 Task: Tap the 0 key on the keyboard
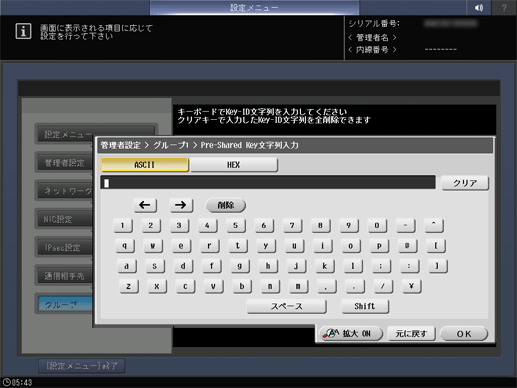pyautogui.click(x=377, y=226)
